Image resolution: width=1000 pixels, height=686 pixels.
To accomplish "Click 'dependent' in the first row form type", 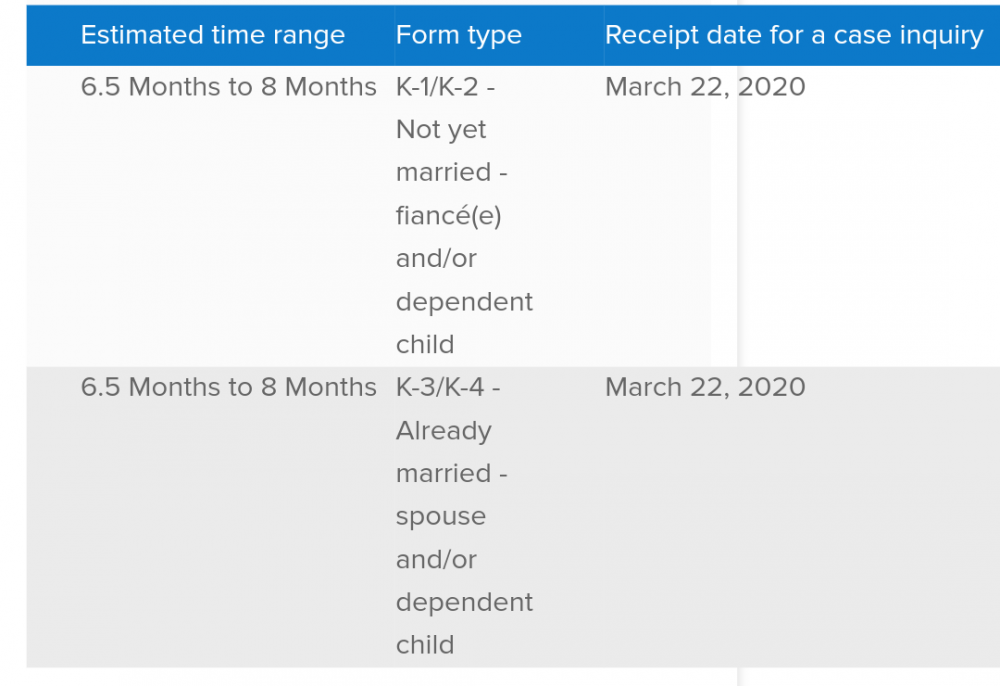I will [464, 302].
